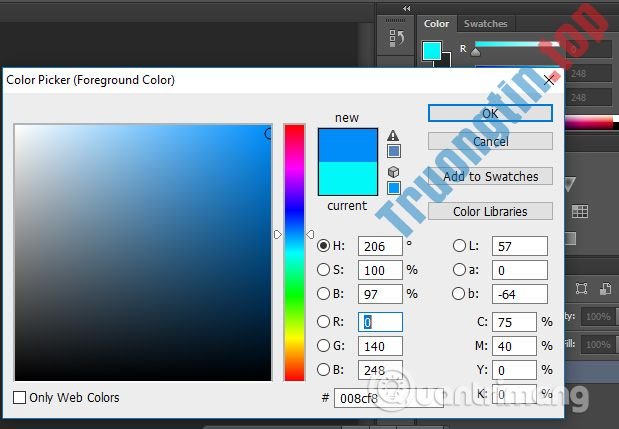Click the L field showing 57
This screenshot has height=429, width=619.
520,246
